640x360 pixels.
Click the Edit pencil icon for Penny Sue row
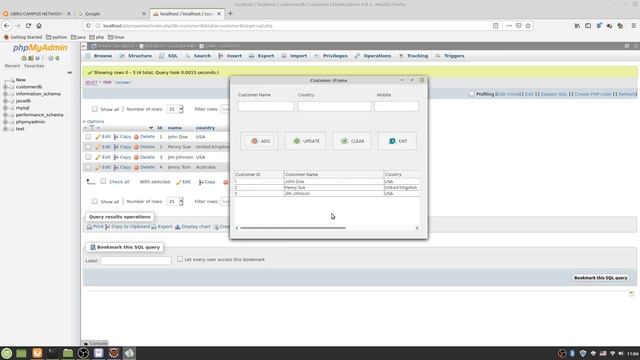point(98,147)
